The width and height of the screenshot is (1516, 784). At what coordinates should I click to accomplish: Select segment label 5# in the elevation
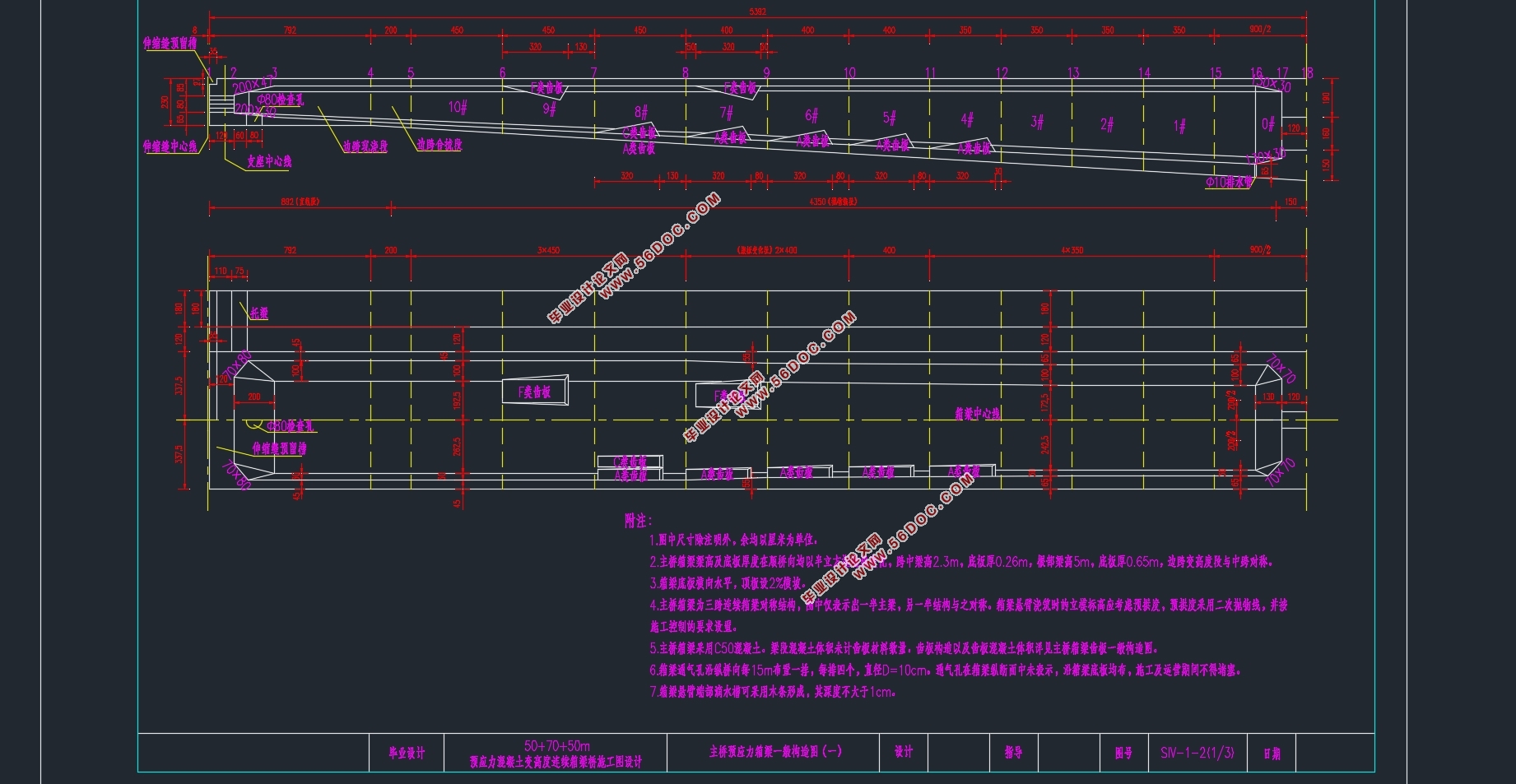pyautogui.click(x=889, y=118)
